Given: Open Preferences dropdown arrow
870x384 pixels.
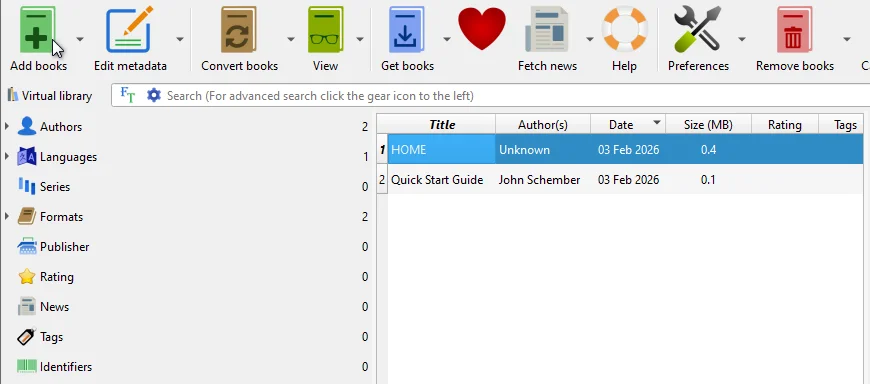Looking at the screenshot, I should tap(741, 39).
